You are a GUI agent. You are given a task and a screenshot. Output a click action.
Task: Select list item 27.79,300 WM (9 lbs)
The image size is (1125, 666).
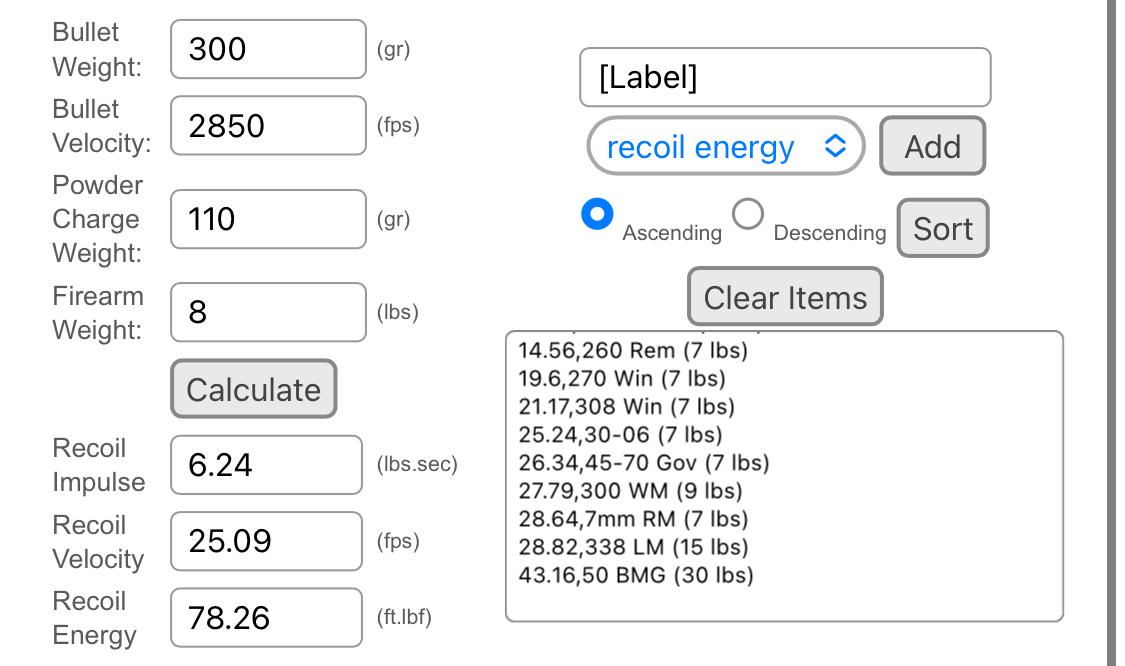631,491
